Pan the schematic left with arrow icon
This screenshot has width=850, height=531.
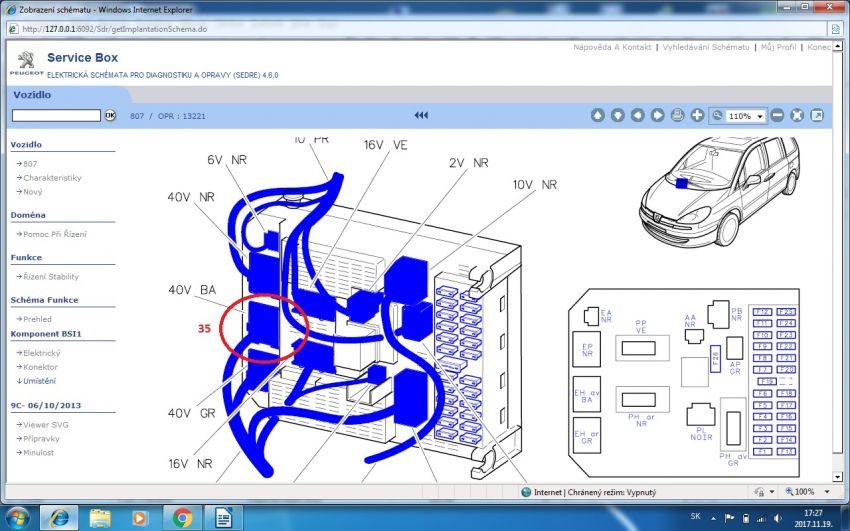coord(638,115)
